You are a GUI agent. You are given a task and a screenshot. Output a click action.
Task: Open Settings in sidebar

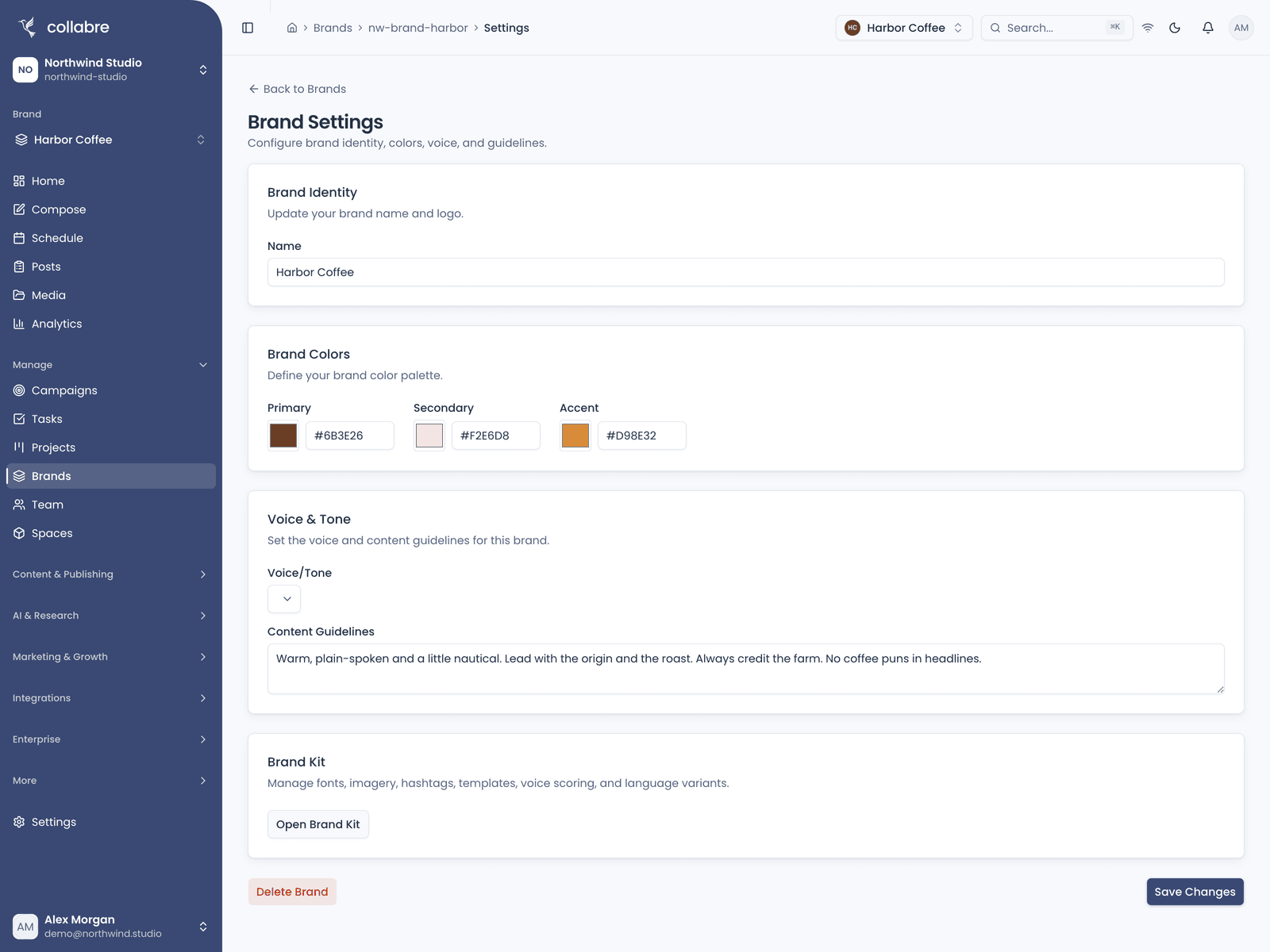[111, 822]
